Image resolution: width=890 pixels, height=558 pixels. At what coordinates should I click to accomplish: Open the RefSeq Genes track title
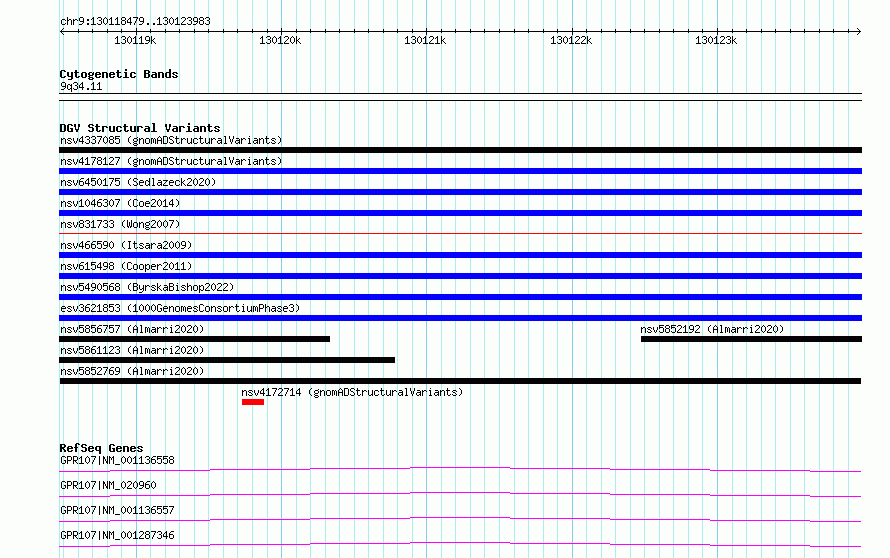point(101,448)
